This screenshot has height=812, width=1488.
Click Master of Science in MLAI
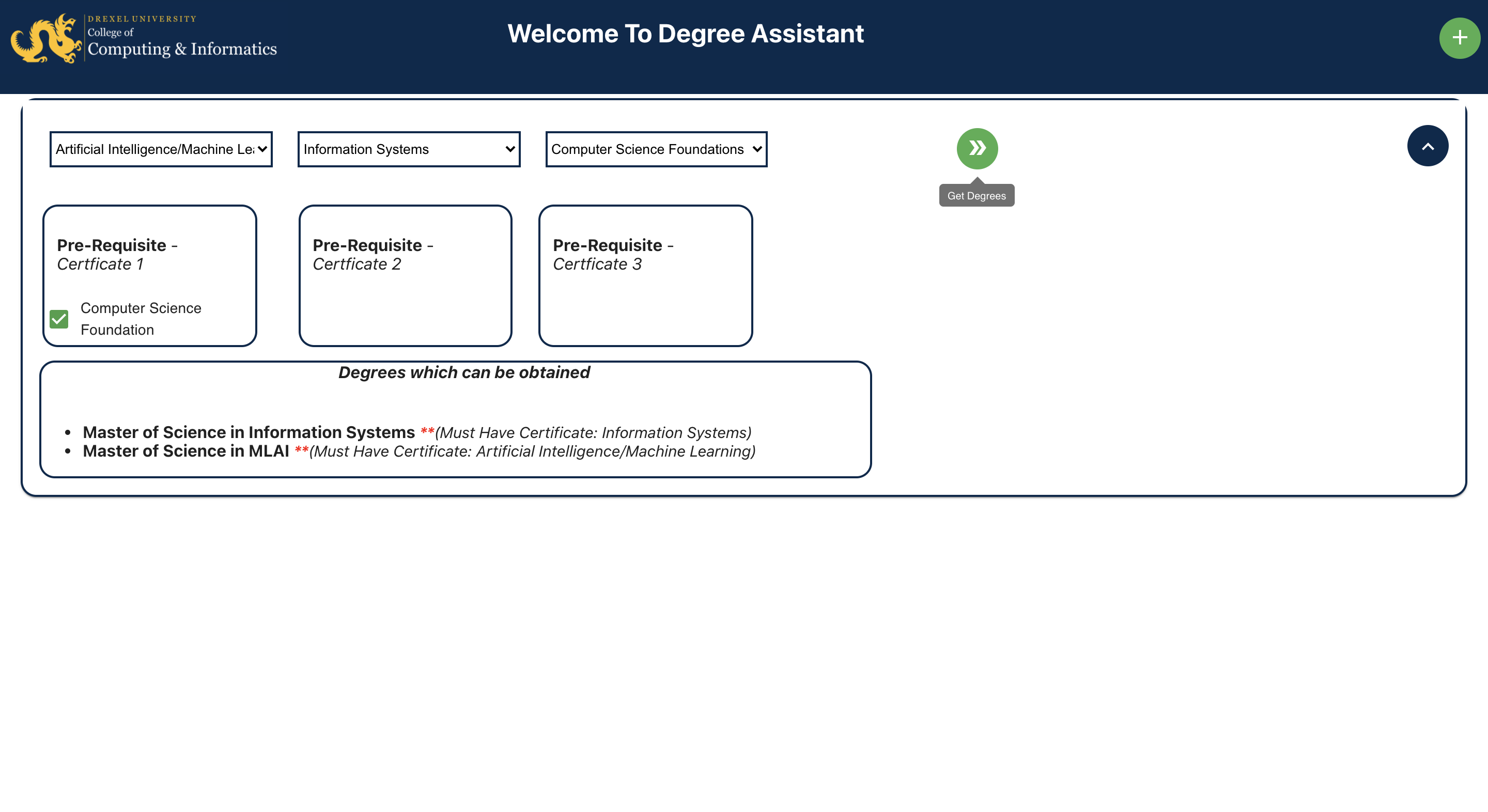point(185,451)
